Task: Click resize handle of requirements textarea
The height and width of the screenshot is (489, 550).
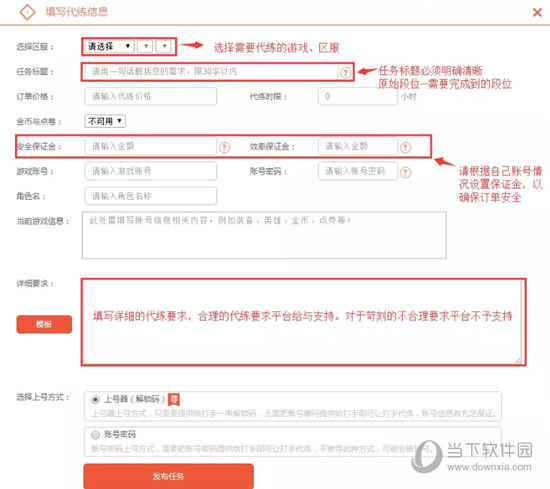Action: 518,361
